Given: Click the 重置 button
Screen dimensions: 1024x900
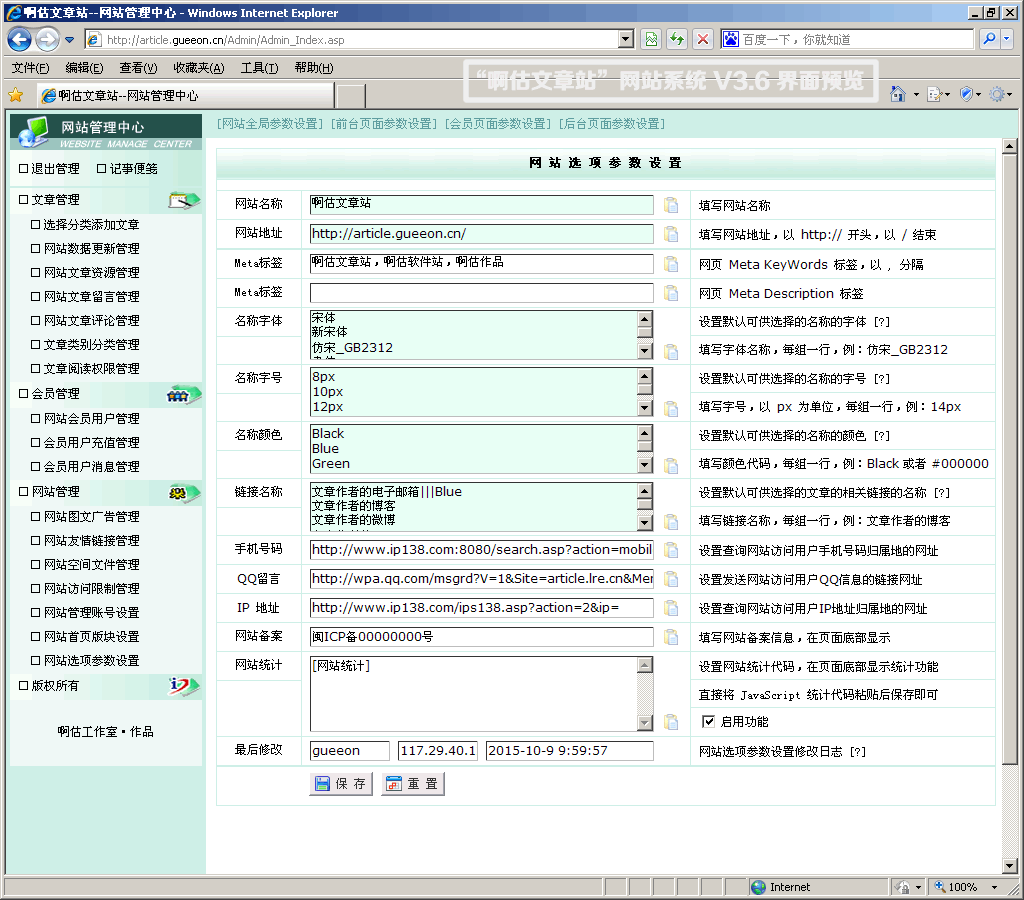Looking at the screenshot, I should [412, 784].
